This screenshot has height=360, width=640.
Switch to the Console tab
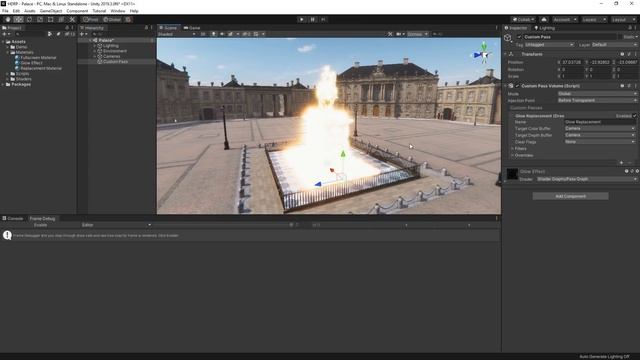point(13,218)
